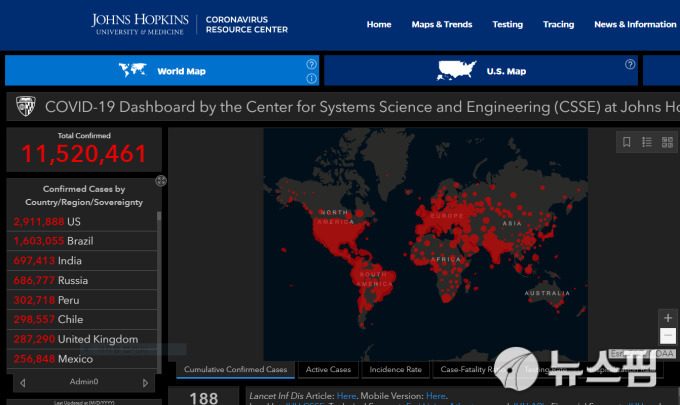Viewport: 680px width, 405px height.
Task: Click the Europe label on the map
Action: point(447,216)
